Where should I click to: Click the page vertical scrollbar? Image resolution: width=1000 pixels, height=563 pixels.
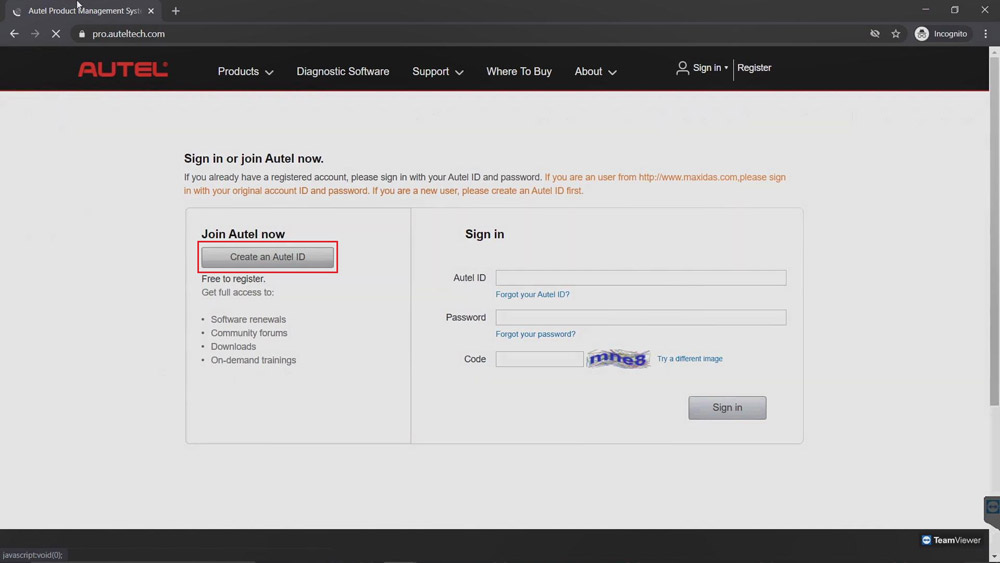[x=994, y=231]
